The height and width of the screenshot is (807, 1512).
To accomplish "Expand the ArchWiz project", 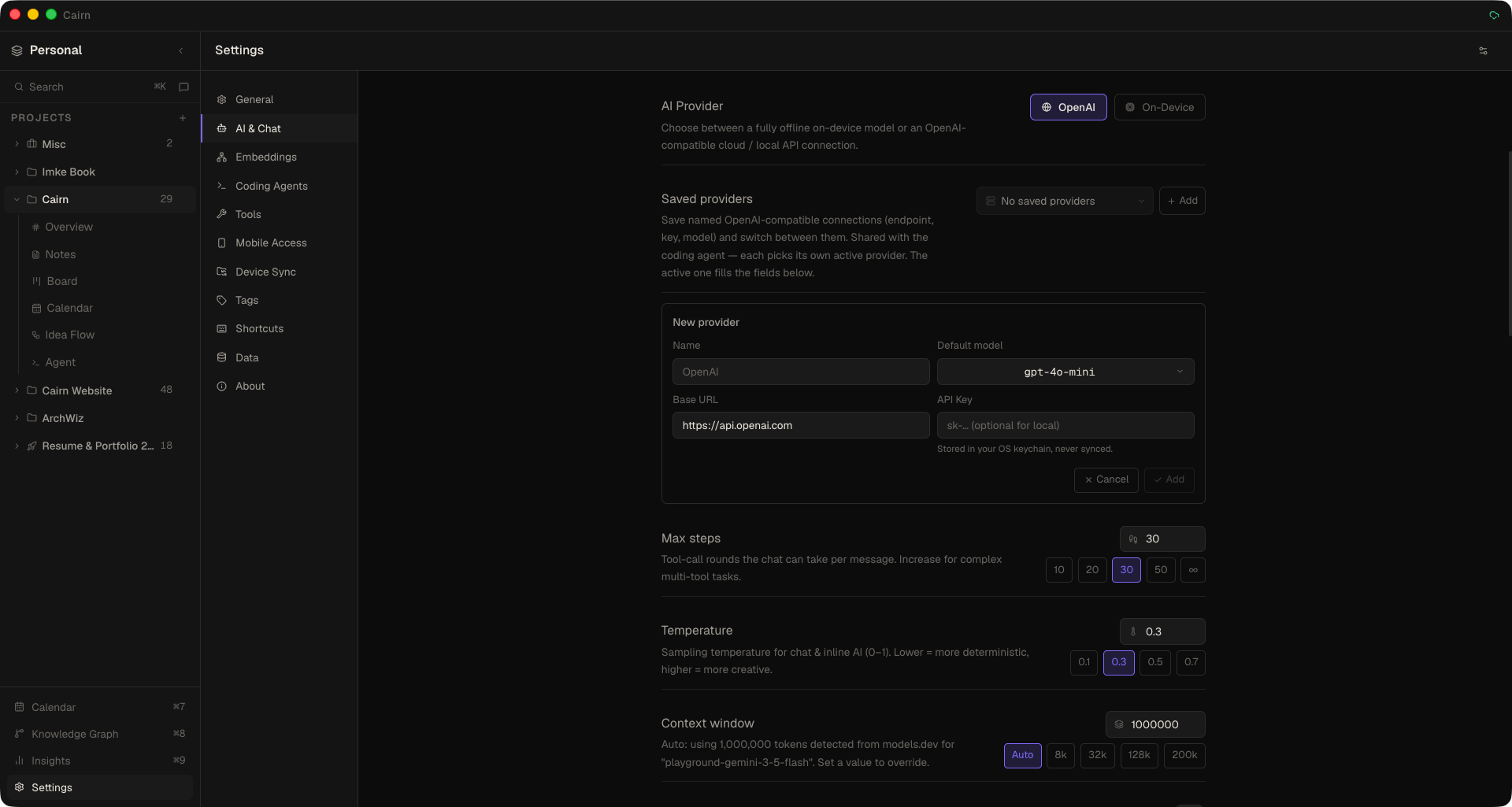I will pyautogui.click(x=17, y=418).
